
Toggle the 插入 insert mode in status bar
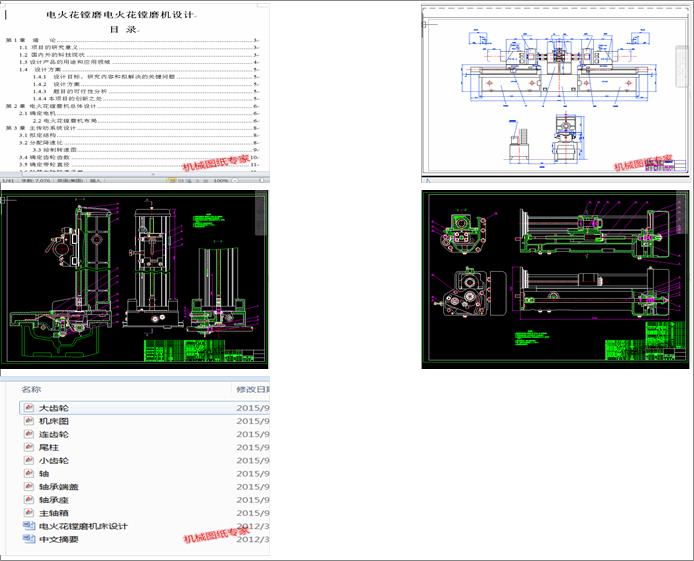tap(95, 181)
